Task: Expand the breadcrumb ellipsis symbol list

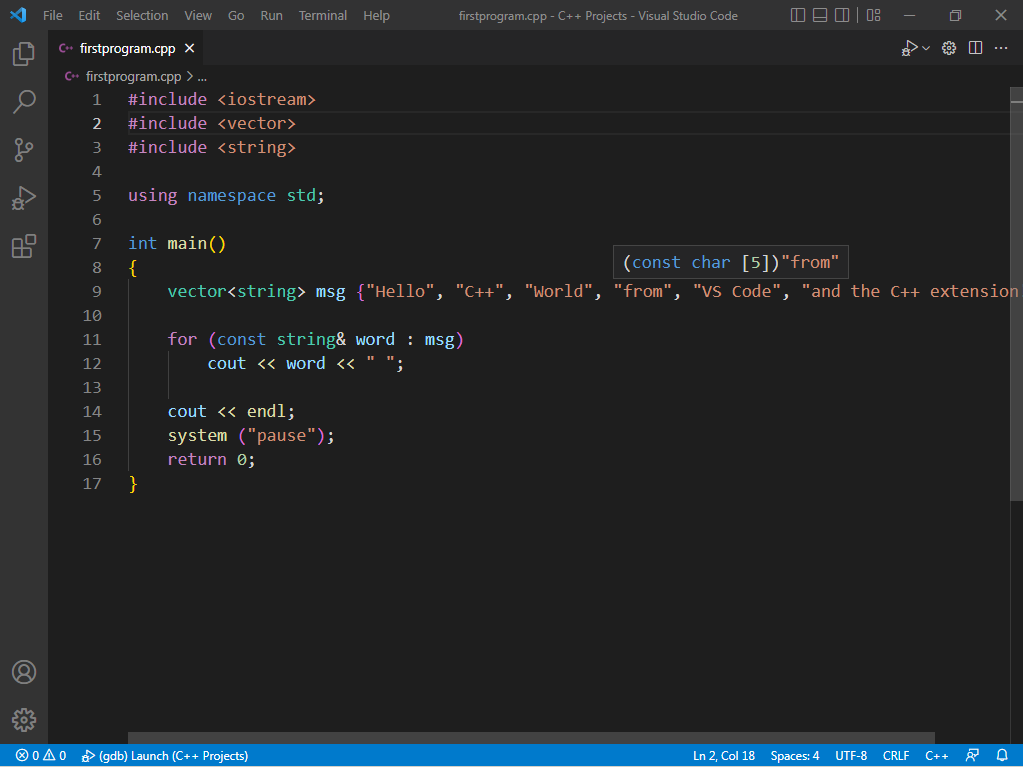Action: [202, 76]
